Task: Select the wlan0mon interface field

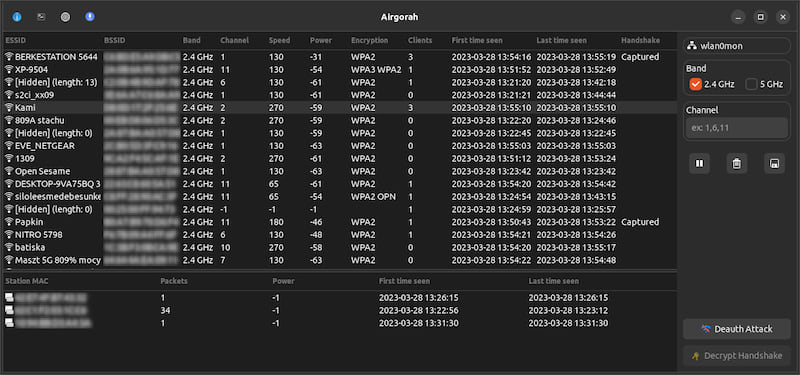Action: click(x=736, y=46)
